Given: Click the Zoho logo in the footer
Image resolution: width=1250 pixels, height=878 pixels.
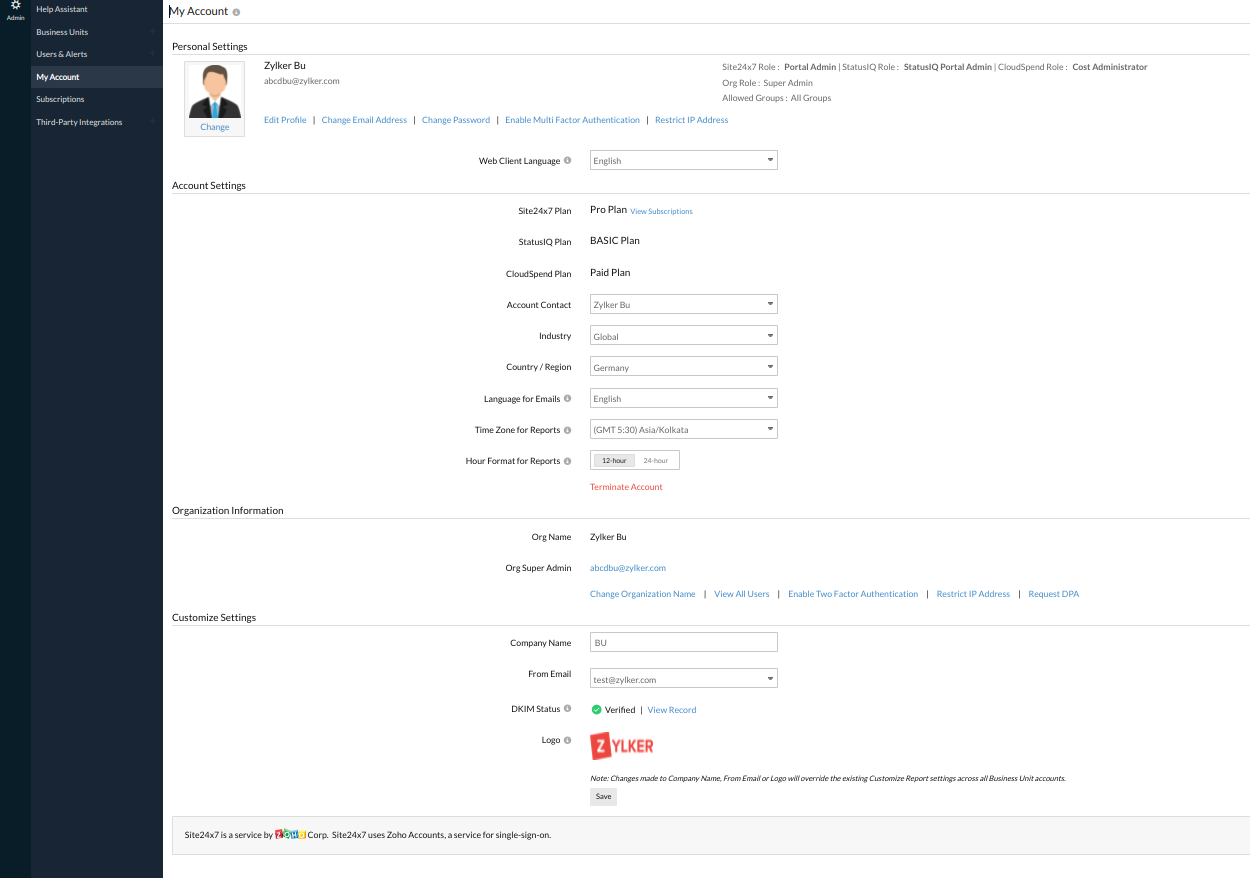Looking at the screenshot, I should [290, 834].
